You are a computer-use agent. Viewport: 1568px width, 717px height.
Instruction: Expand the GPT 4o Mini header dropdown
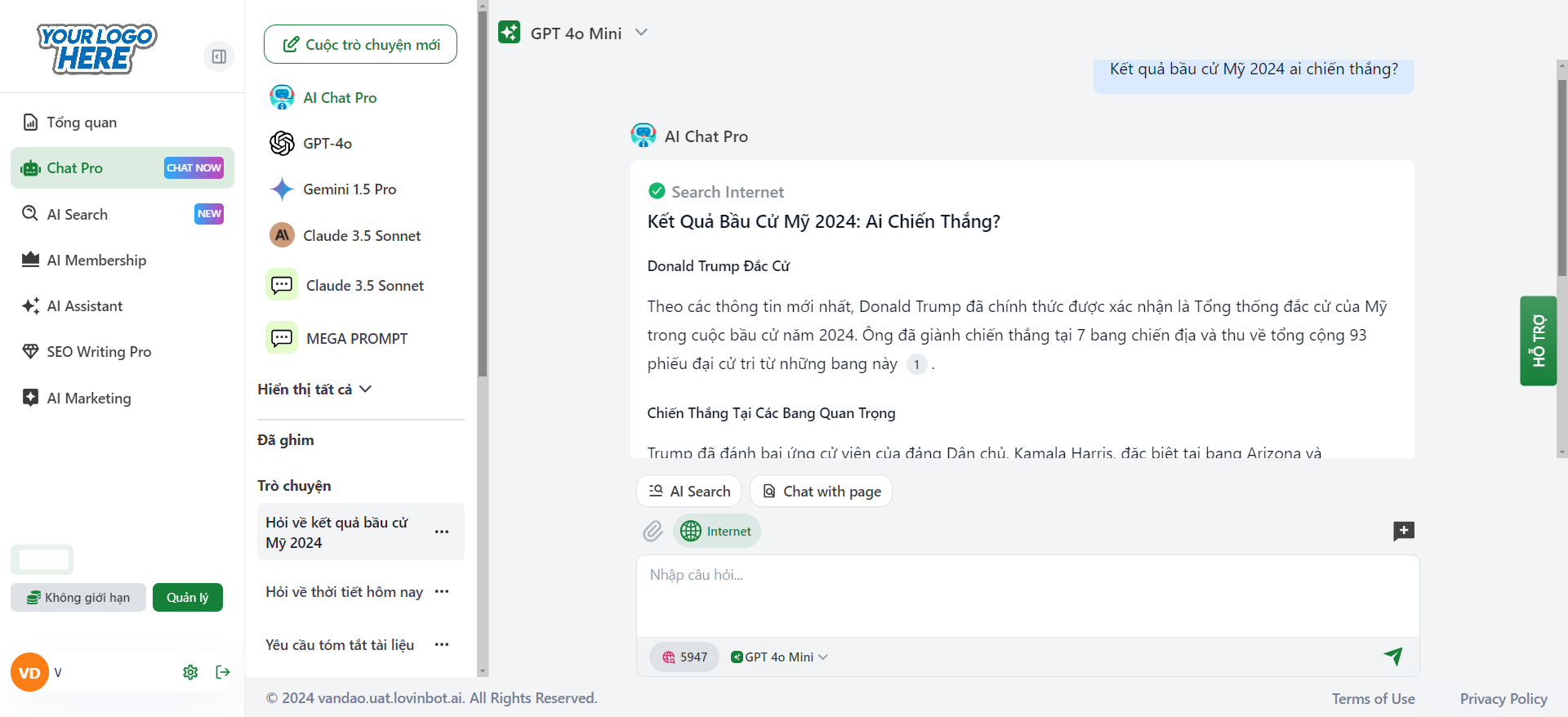[x=640, y=33]
